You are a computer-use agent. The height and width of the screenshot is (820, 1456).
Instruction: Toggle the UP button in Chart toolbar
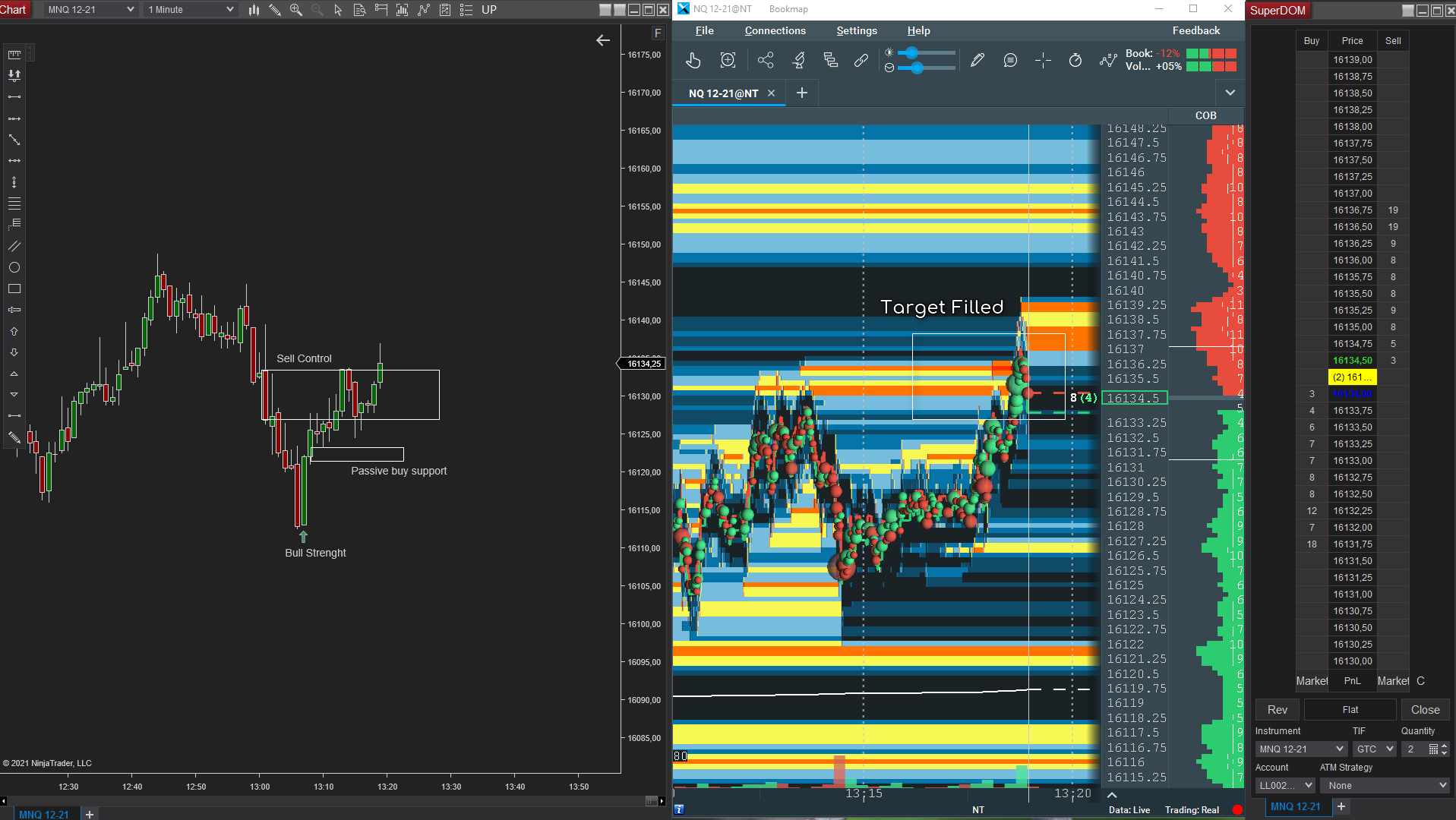click(489, 10)
